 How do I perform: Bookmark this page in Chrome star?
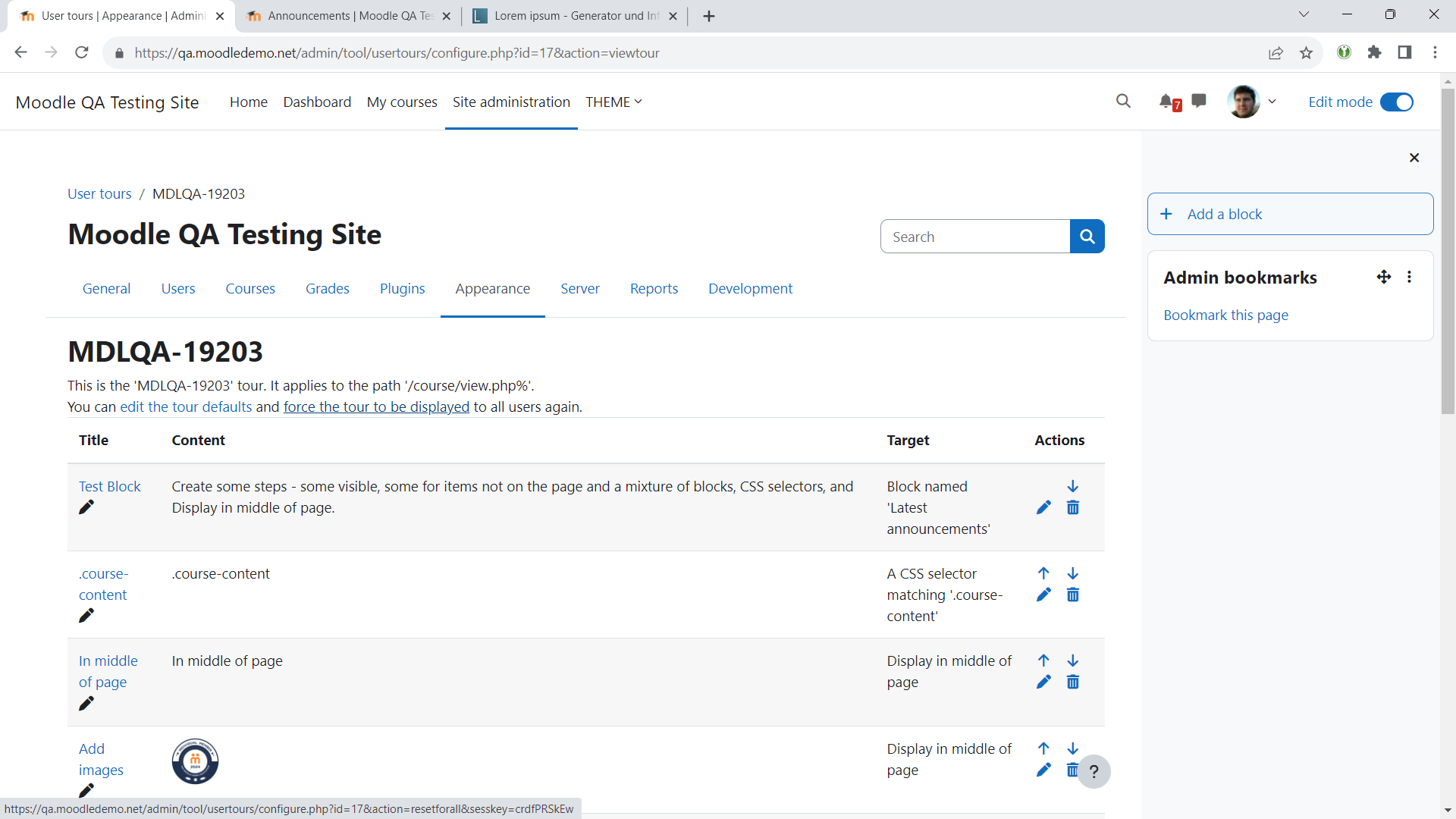(x=1306, y=53)
